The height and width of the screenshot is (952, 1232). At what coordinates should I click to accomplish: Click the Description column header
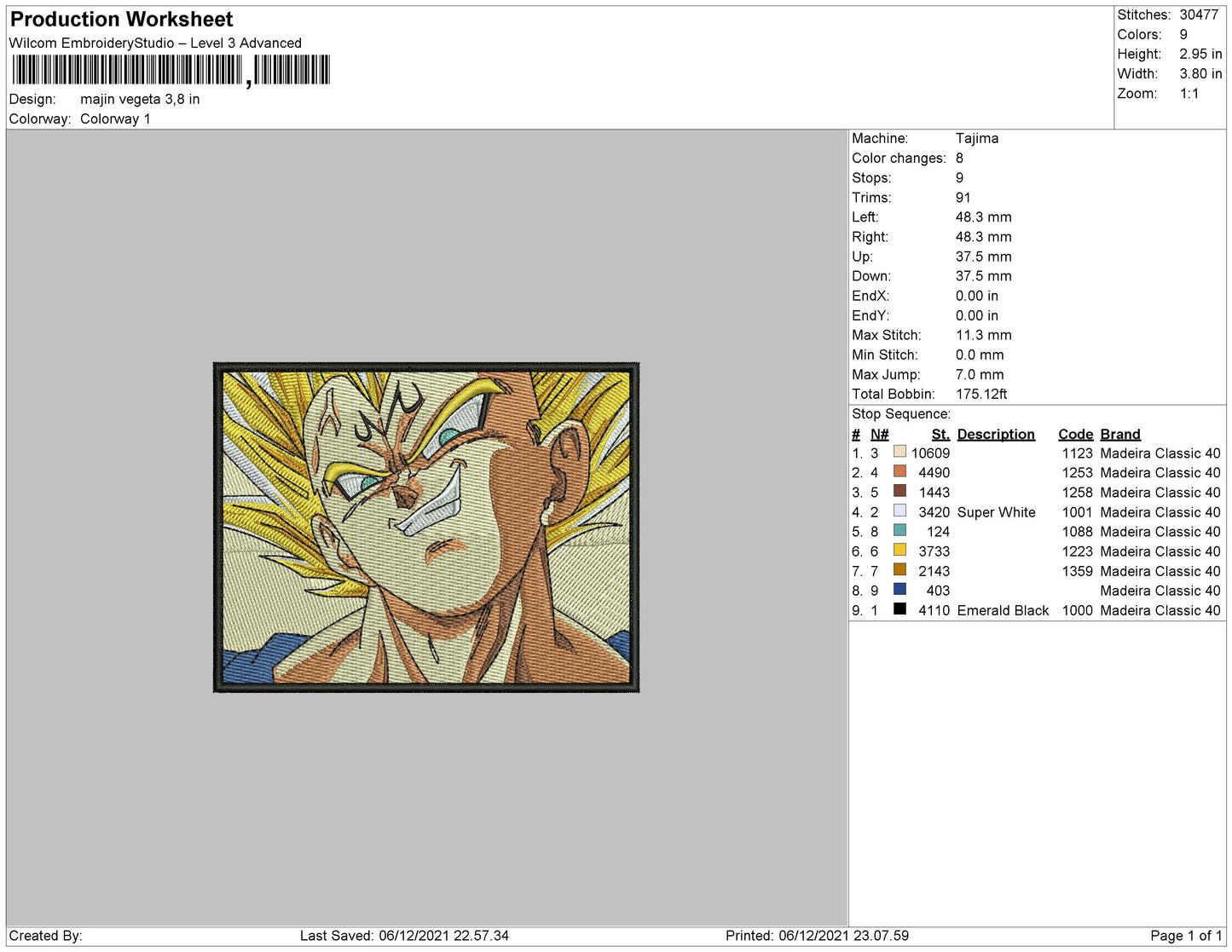995,434
